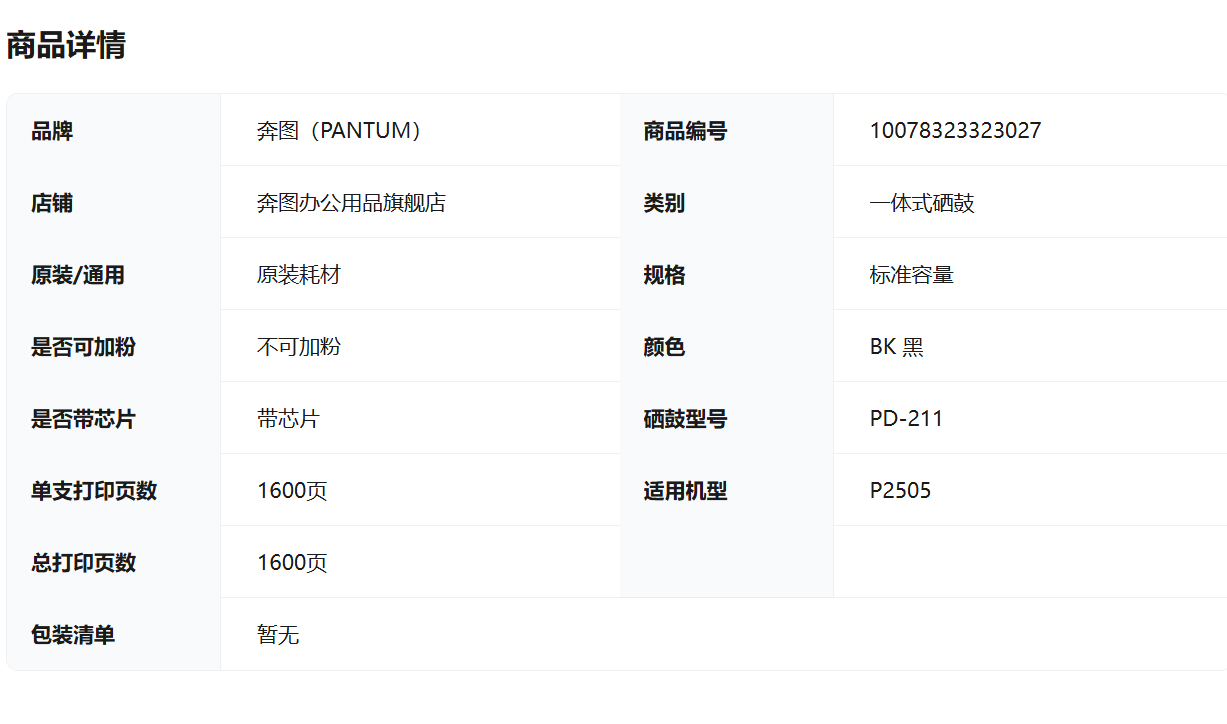Select the 商品编号 label
The width and height of the screenshot is (1227, 724).
(x=685, y=131)
